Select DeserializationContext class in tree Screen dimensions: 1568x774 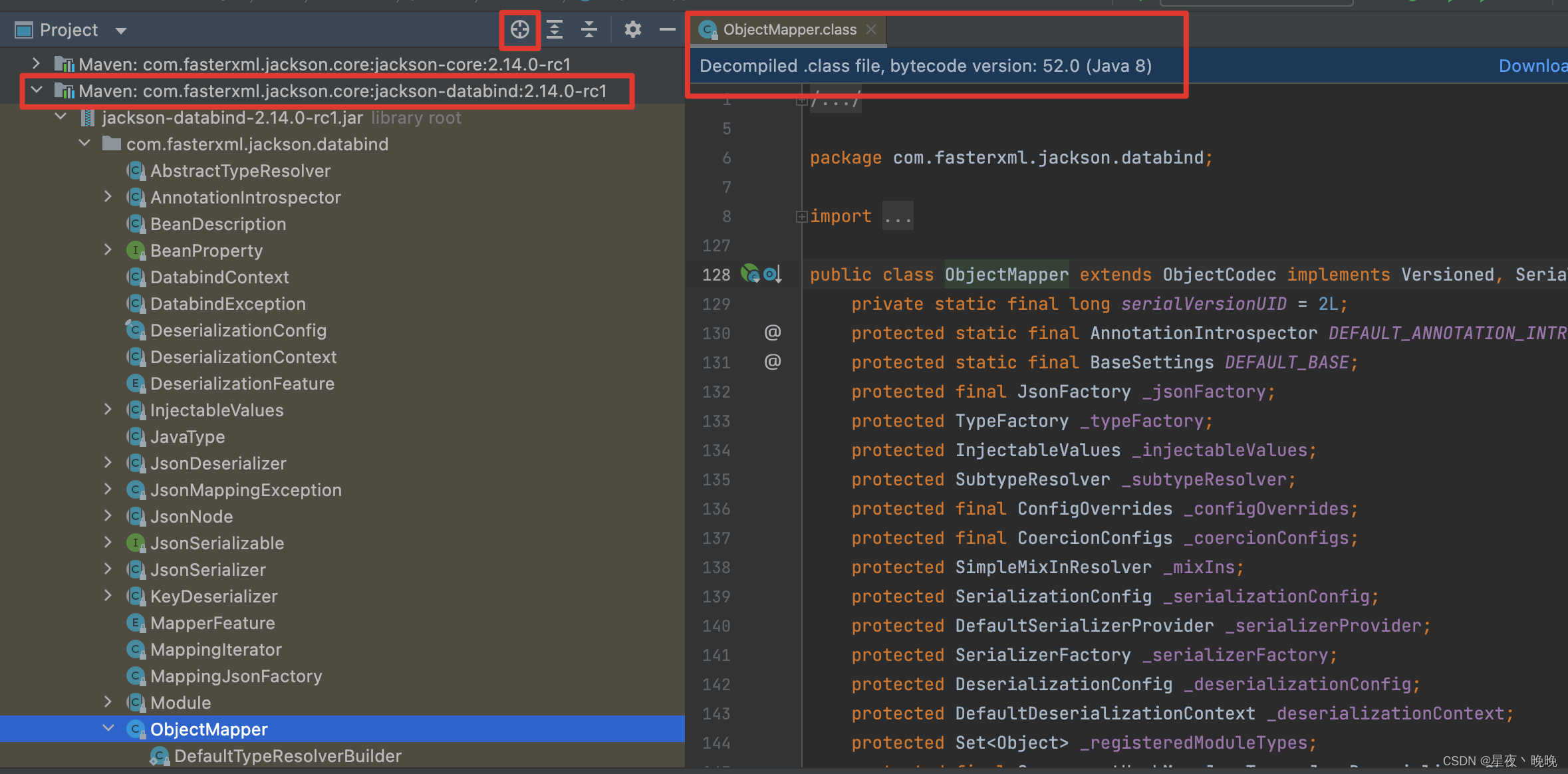243,357
